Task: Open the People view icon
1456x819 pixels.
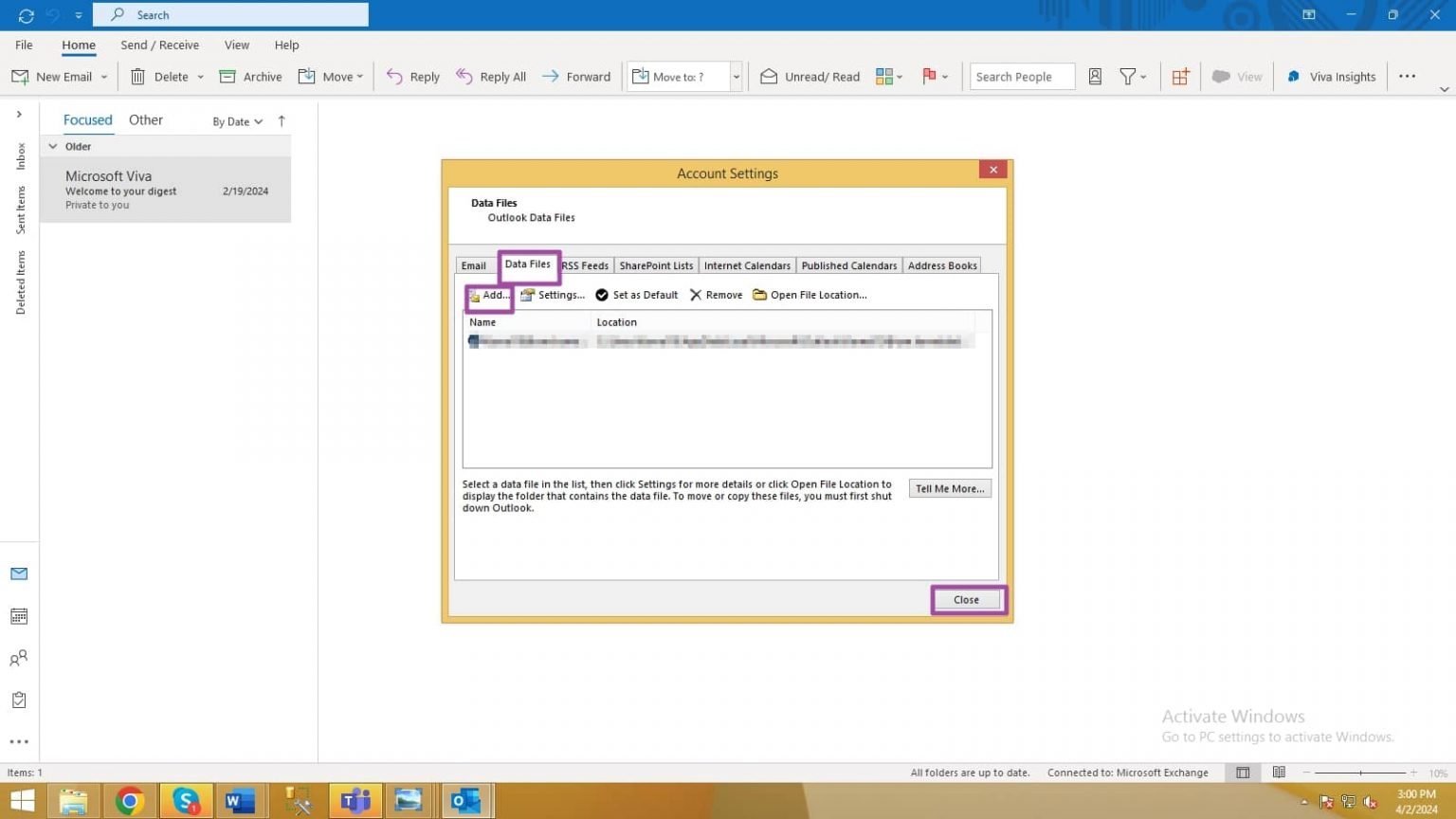Action: click(19, 658)
